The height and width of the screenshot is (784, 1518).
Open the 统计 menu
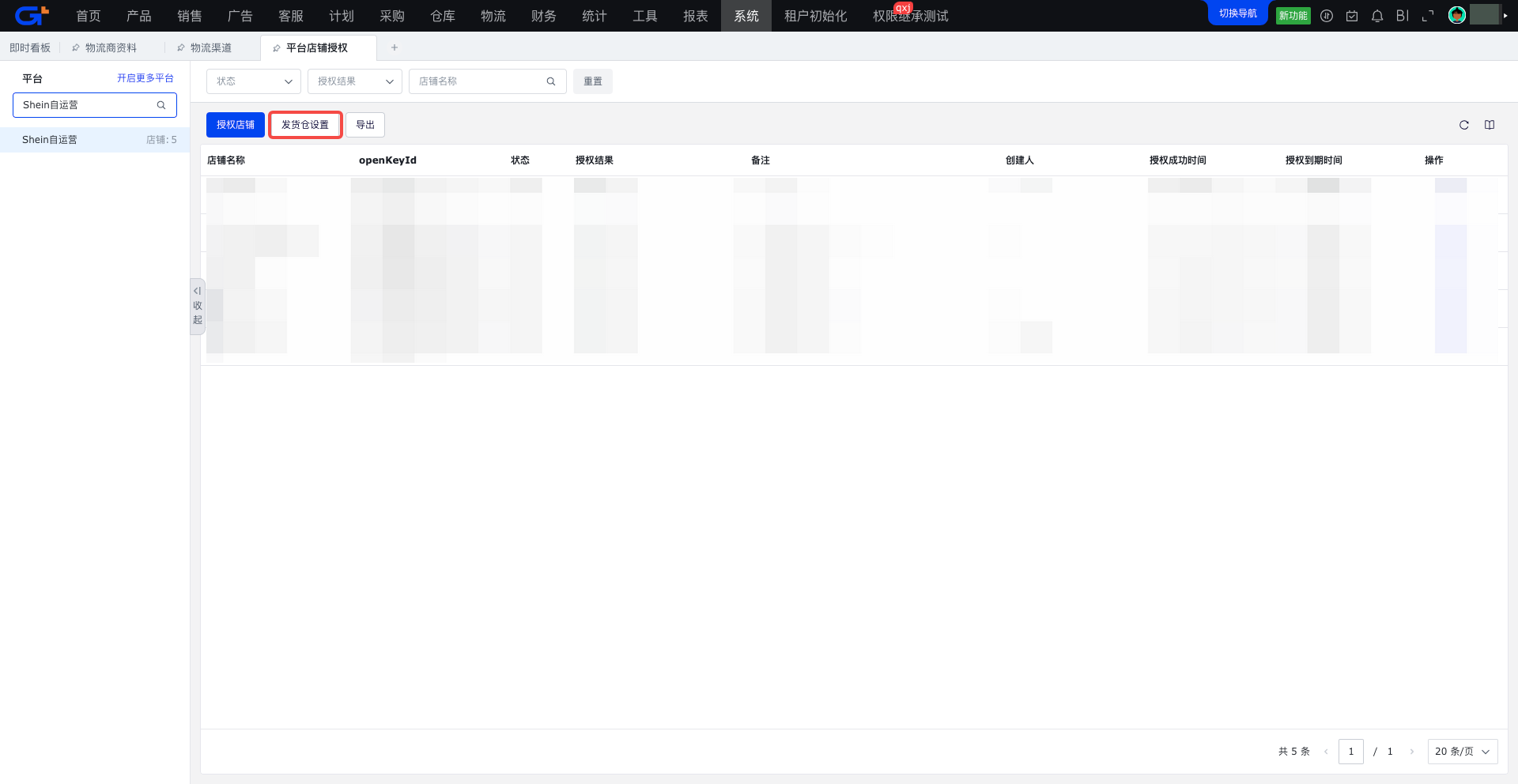[595, 16]
